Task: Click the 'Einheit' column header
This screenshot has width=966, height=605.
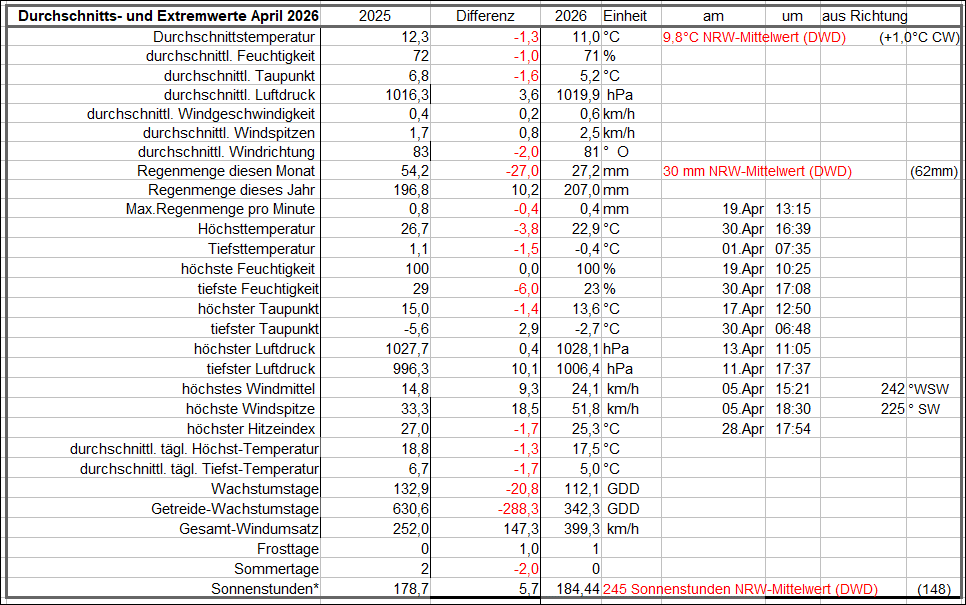Action: coord(625,17)
